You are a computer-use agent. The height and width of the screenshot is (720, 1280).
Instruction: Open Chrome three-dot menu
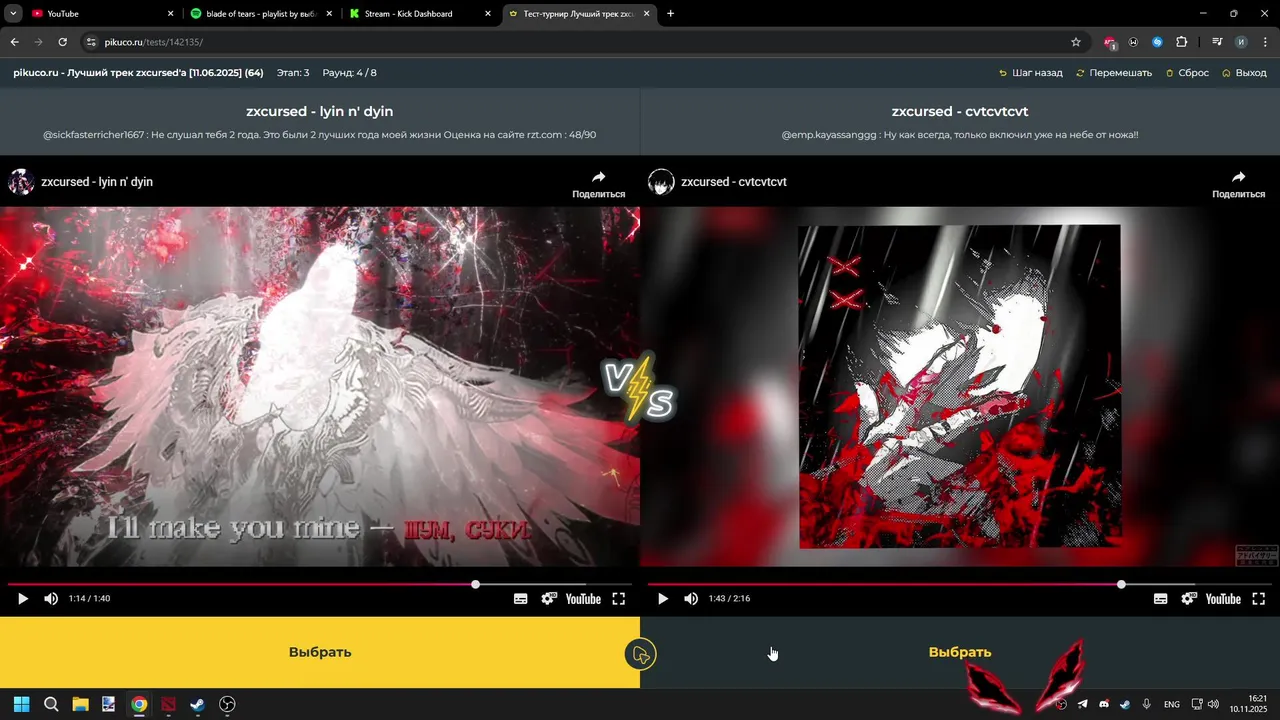(1265, 42)
